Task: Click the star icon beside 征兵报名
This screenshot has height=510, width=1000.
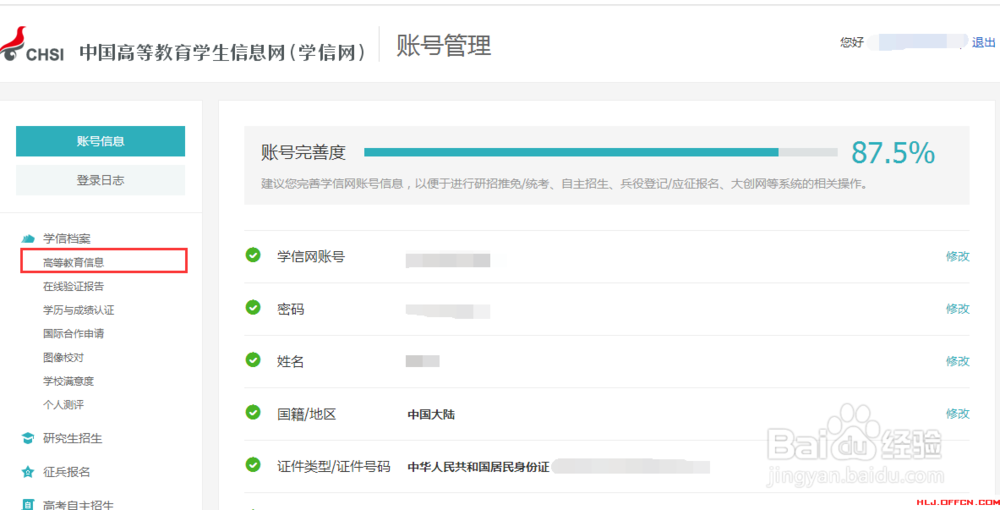Action: coord(28,472)
